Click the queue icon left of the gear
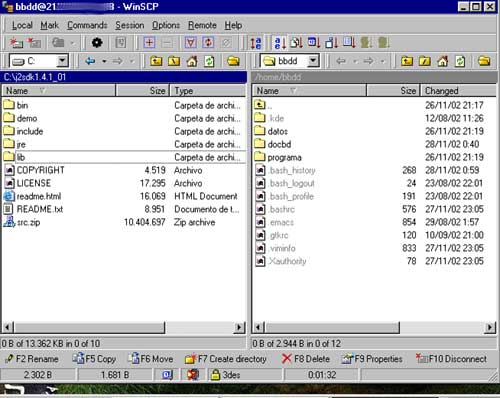The height and width of the screenshot is (398, 500). [x=58, y=43]
